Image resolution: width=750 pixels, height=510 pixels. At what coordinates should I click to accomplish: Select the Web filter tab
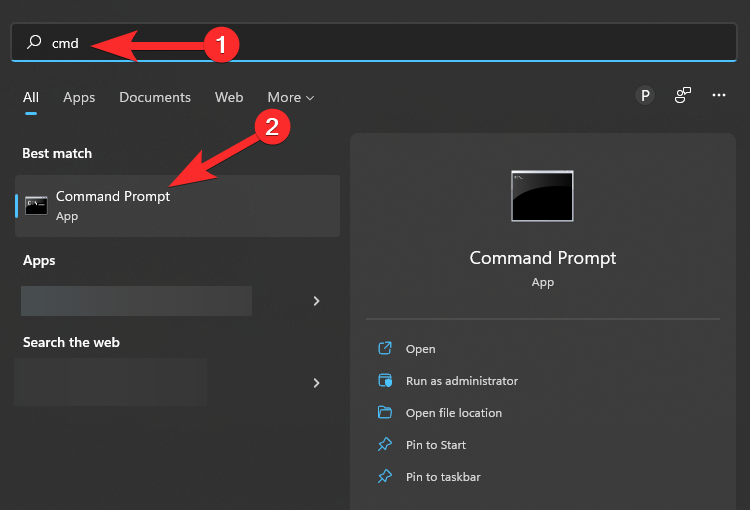point(229,97)
